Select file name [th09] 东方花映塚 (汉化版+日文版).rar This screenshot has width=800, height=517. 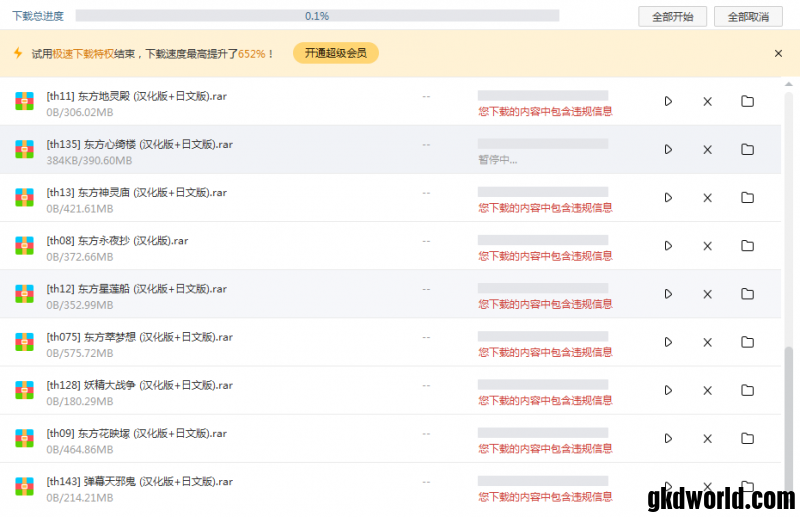coord(137,433)
